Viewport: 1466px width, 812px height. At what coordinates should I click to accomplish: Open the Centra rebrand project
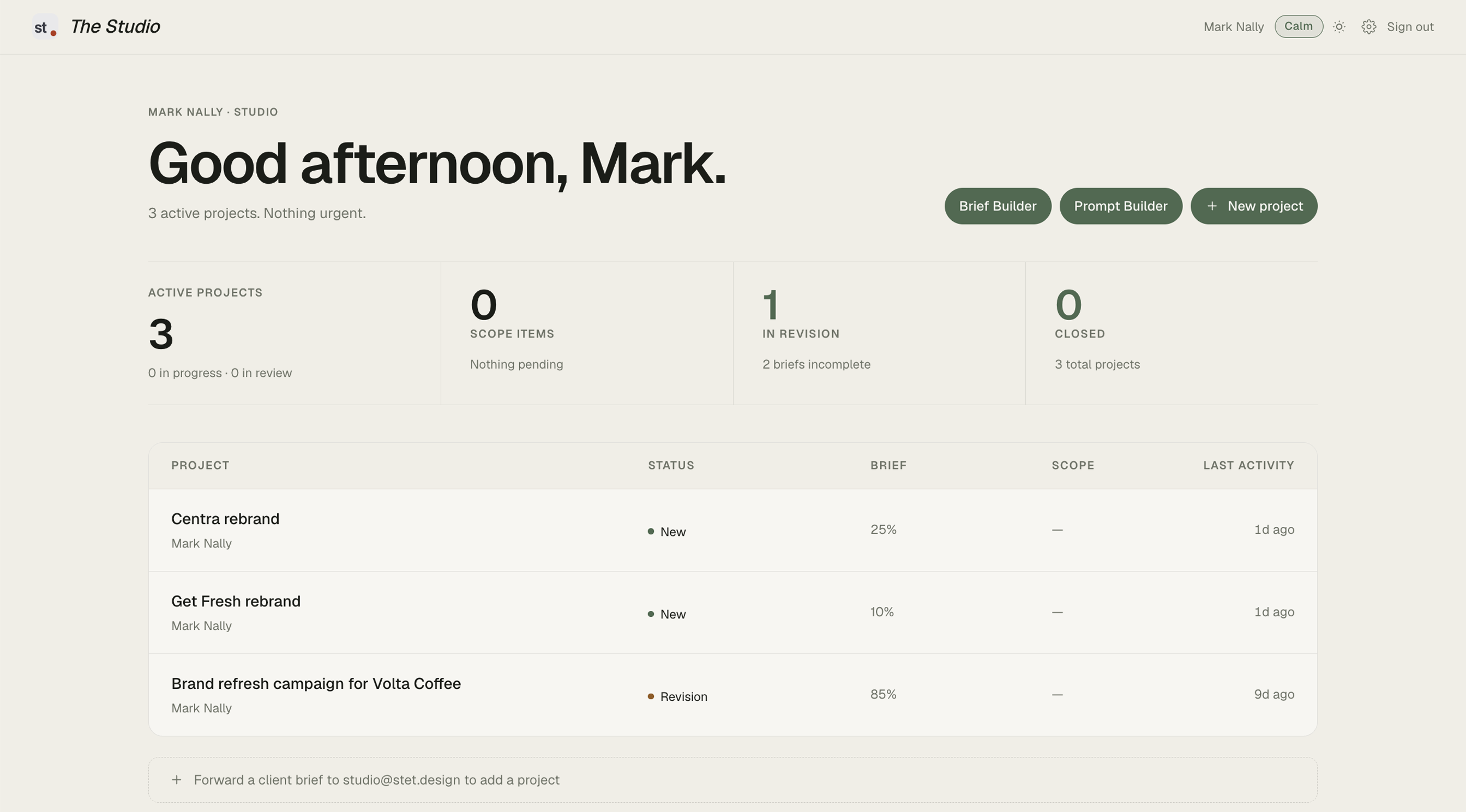(732, 530)
